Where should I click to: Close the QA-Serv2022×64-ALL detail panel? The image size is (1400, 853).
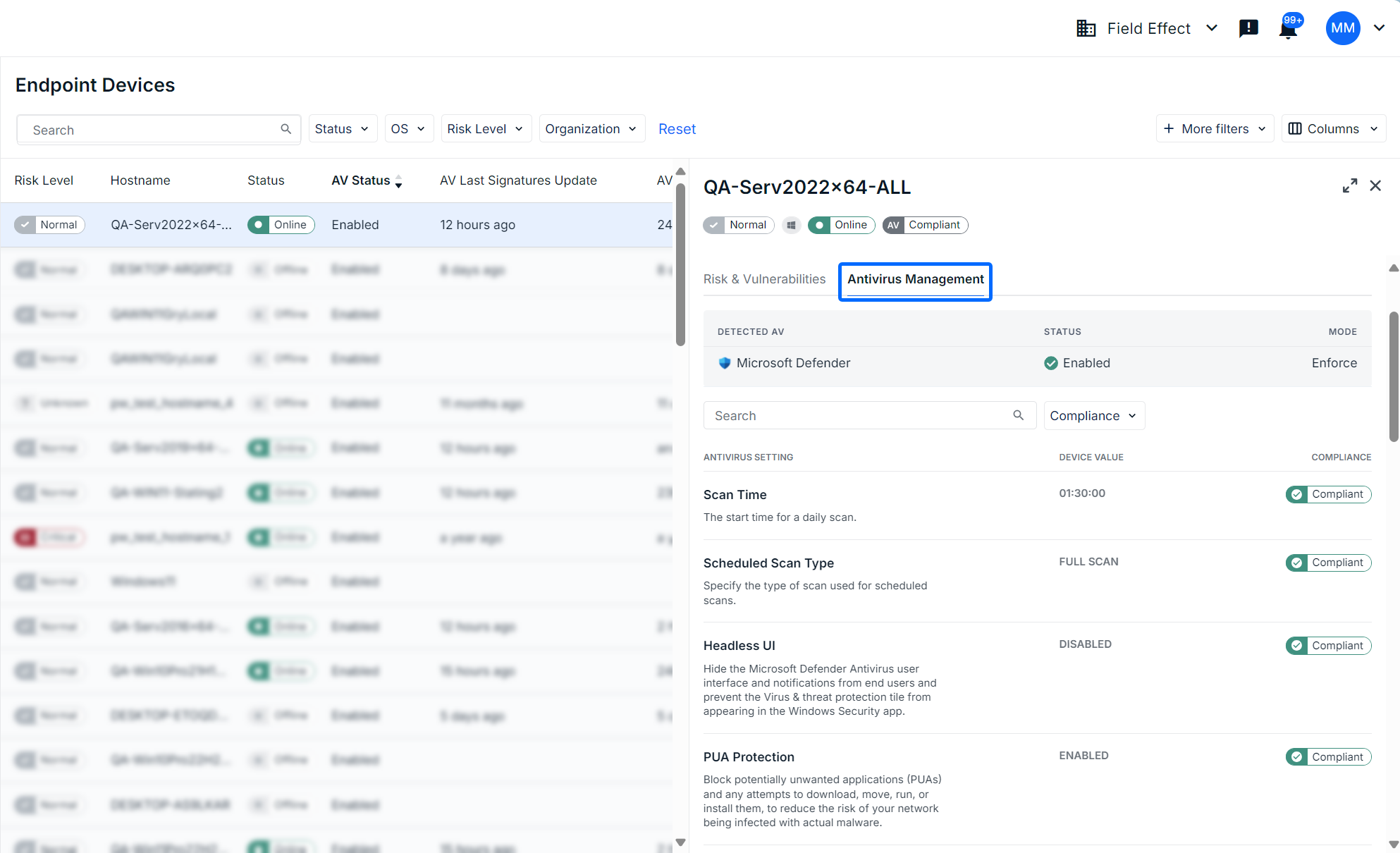point(1375,185)
